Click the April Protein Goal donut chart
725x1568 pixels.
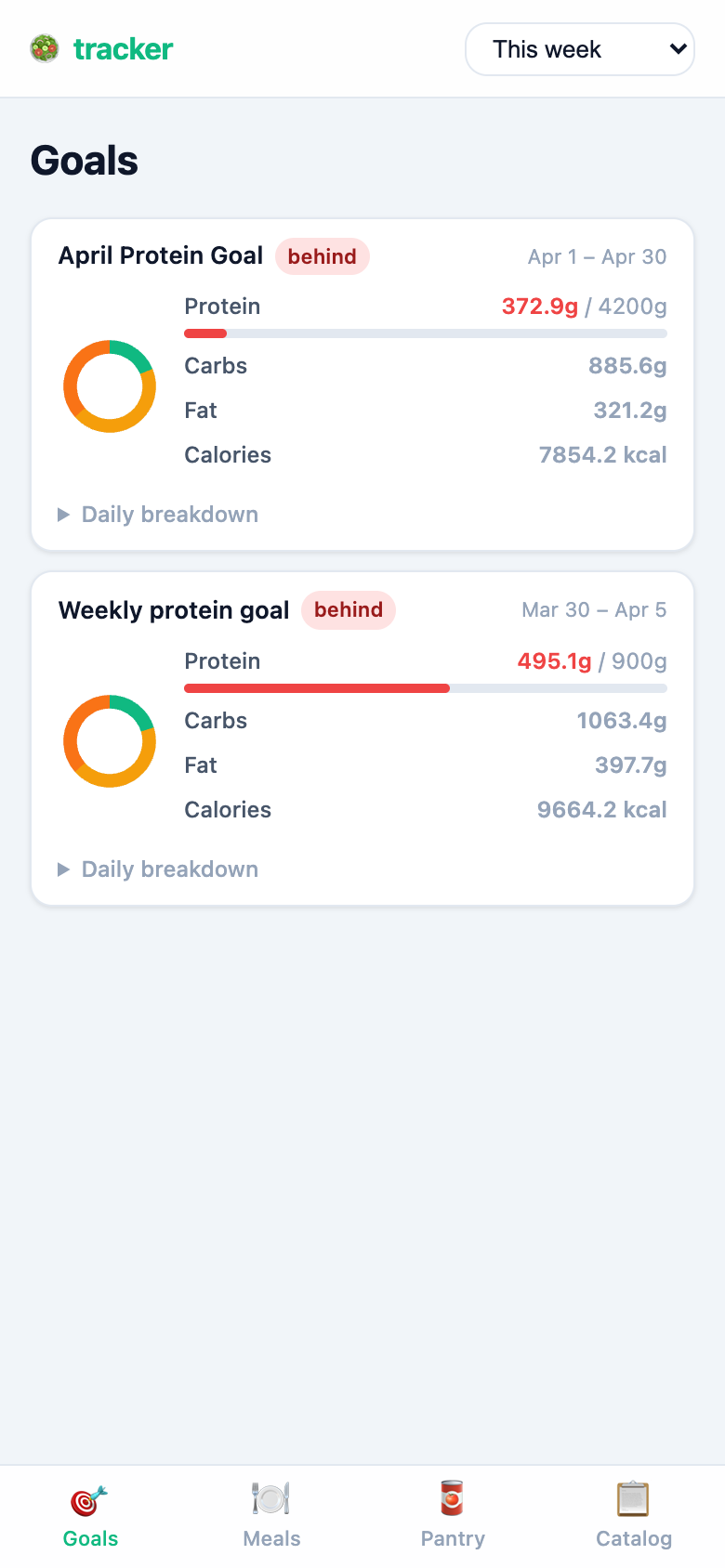110,386
